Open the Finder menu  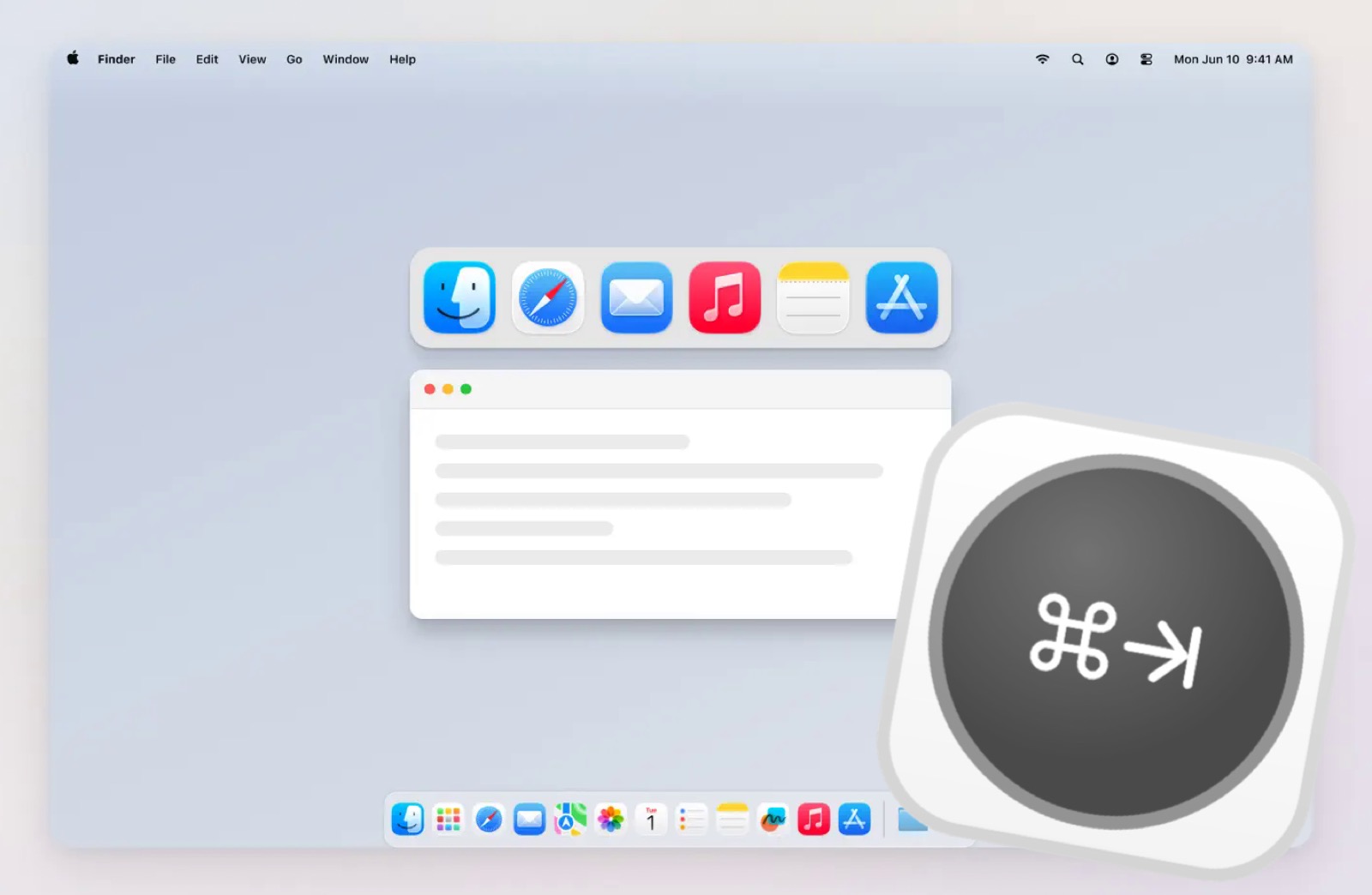click(x=117, y=59)
